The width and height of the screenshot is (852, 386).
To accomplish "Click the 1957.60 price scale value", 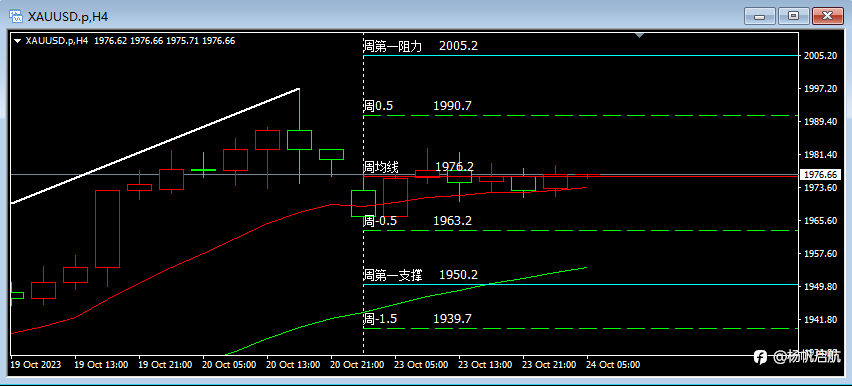I will tap(820, 254).
